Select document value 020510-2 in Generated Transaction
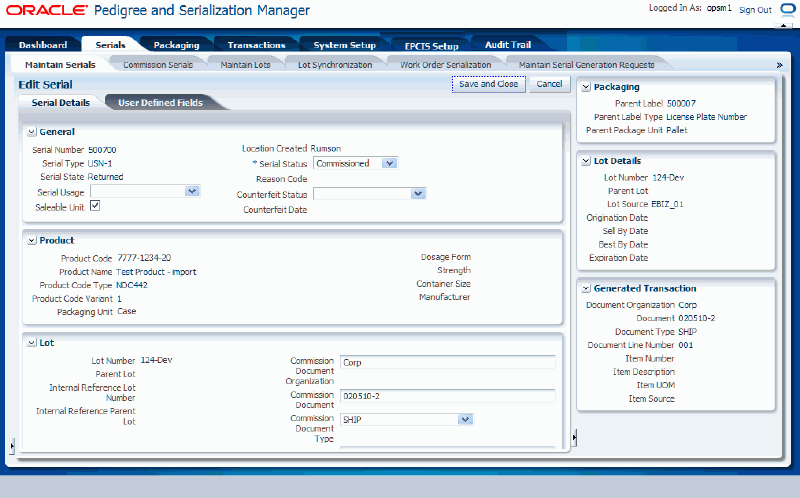The width and height of the screenshot is (800, 498). 696,318
